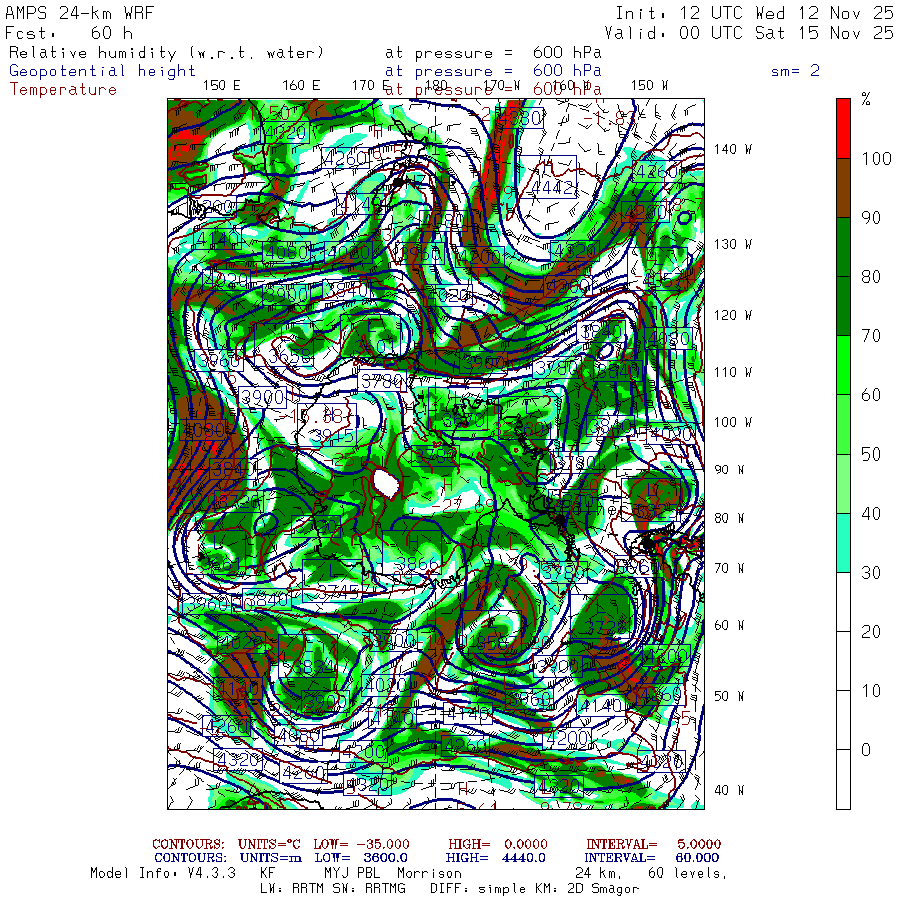Click the '0' color bar tick label

click(866, 750)
